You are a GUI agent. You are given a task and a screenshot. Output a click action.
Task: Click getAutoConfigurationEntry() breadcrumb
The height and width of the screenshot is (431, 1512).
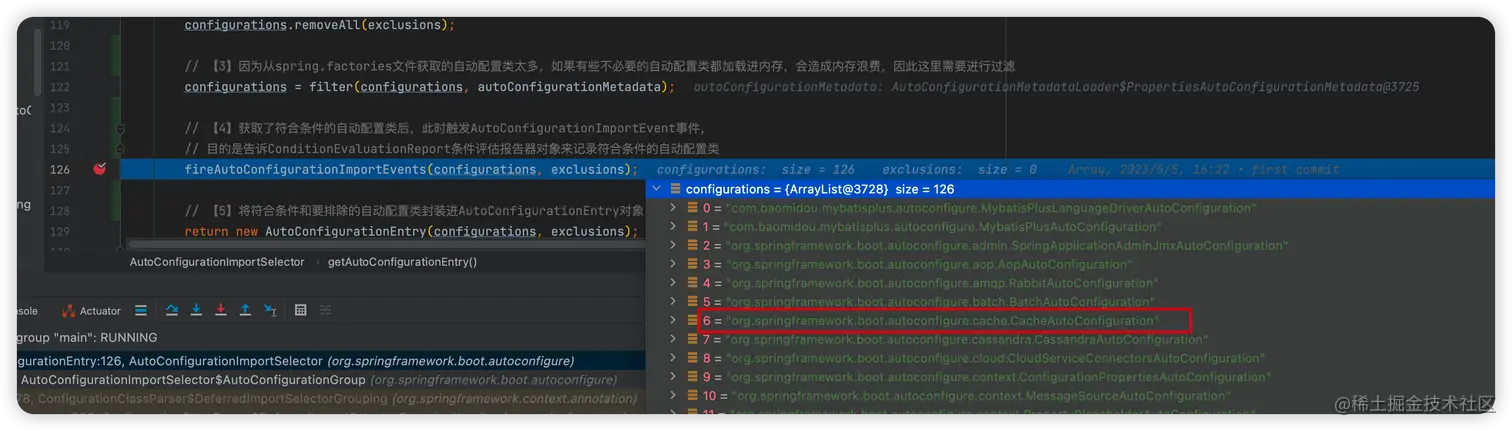click(x=403, y=262)
